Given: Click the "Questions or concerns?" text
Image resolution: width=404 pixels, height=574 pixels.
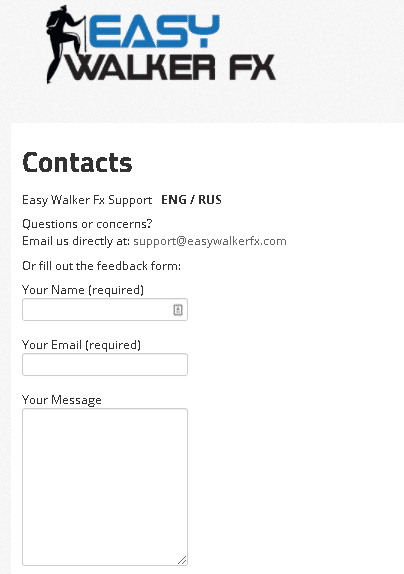Looking at the screenshot, I should point(87,224).
